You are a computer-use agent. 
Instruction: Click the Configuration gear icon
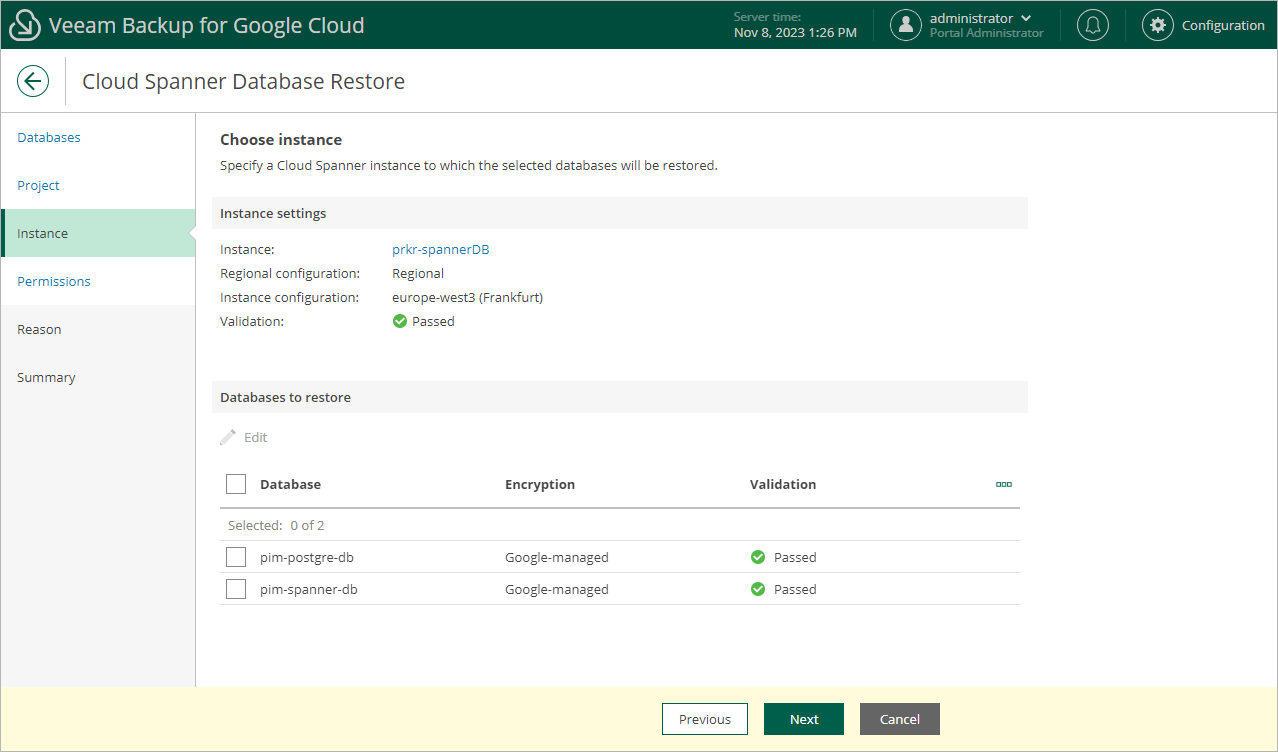pyautogui.click(x=1158, y=26)
